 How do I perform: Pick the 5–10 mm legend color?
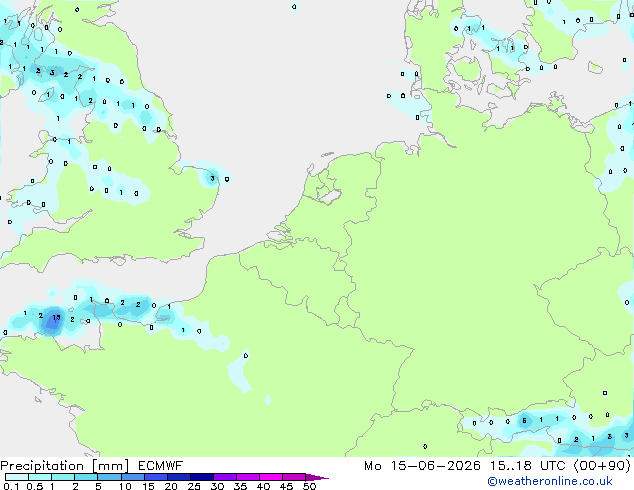(x=109, y=477)
